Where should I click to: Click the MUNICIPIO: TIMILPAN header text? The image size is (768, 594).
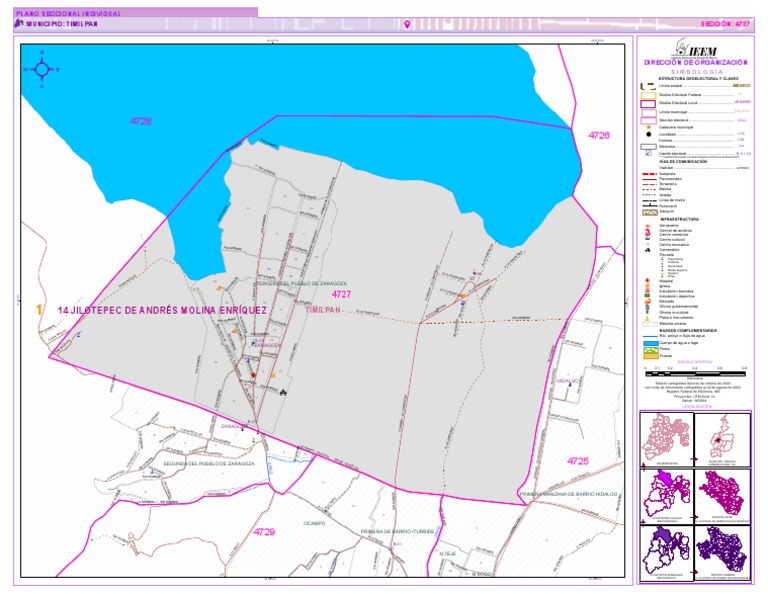(62, 24)
